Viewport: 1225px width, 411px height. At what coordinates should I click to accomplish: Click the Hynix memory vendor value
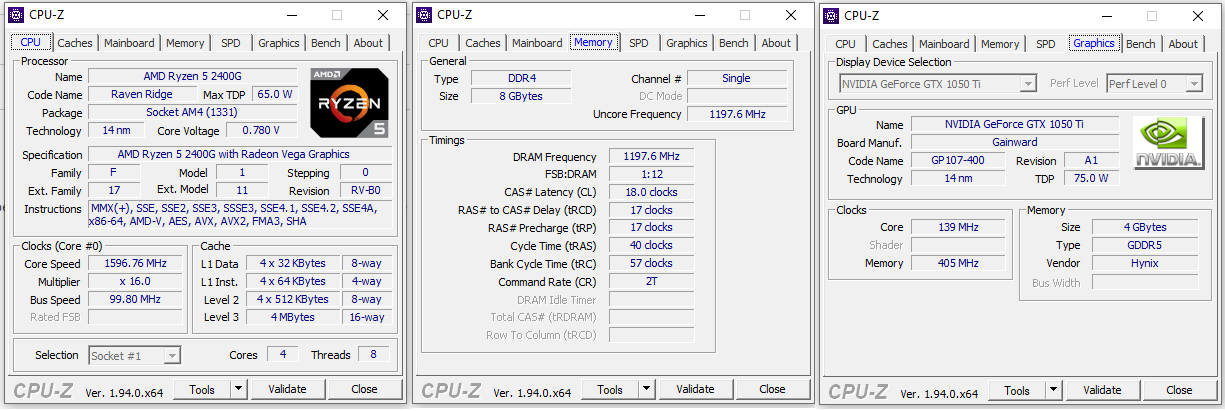pos(1146,263)
